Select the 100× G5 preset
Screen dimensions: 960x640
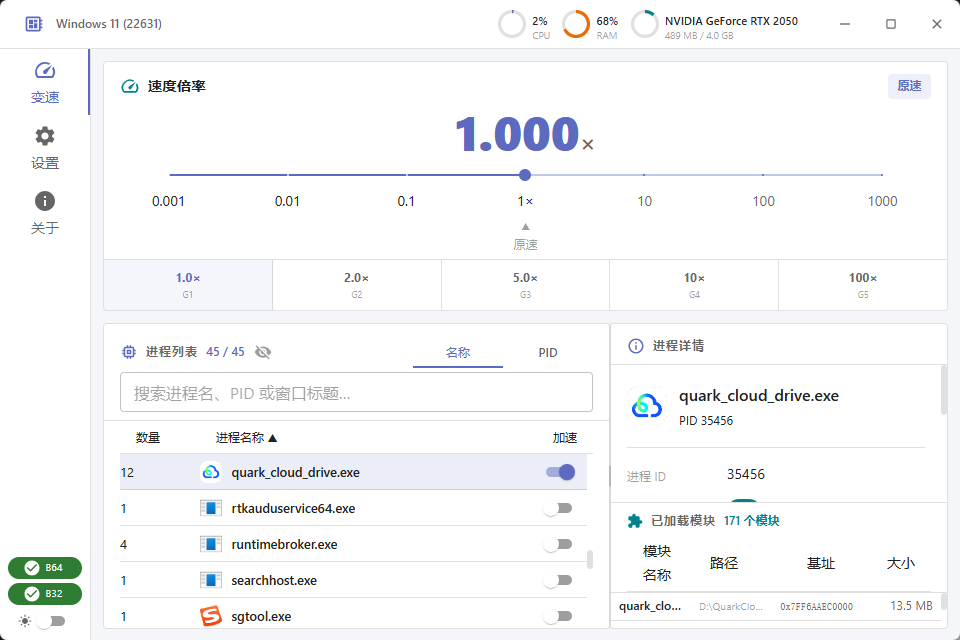click(863, 285)
